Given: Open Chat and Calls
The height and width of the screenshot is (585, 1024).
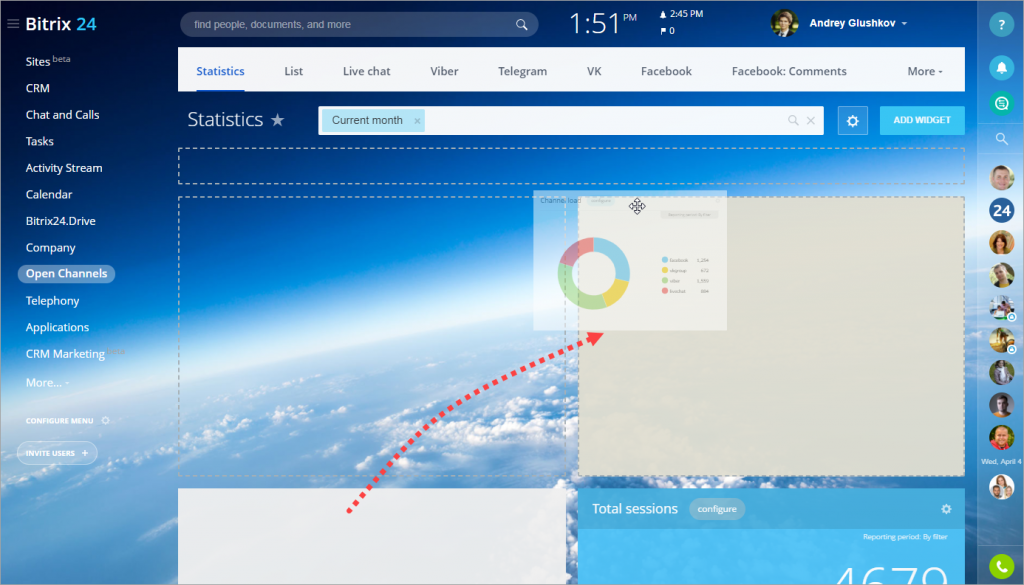Looking at the screenshot, I should [63, 115].
